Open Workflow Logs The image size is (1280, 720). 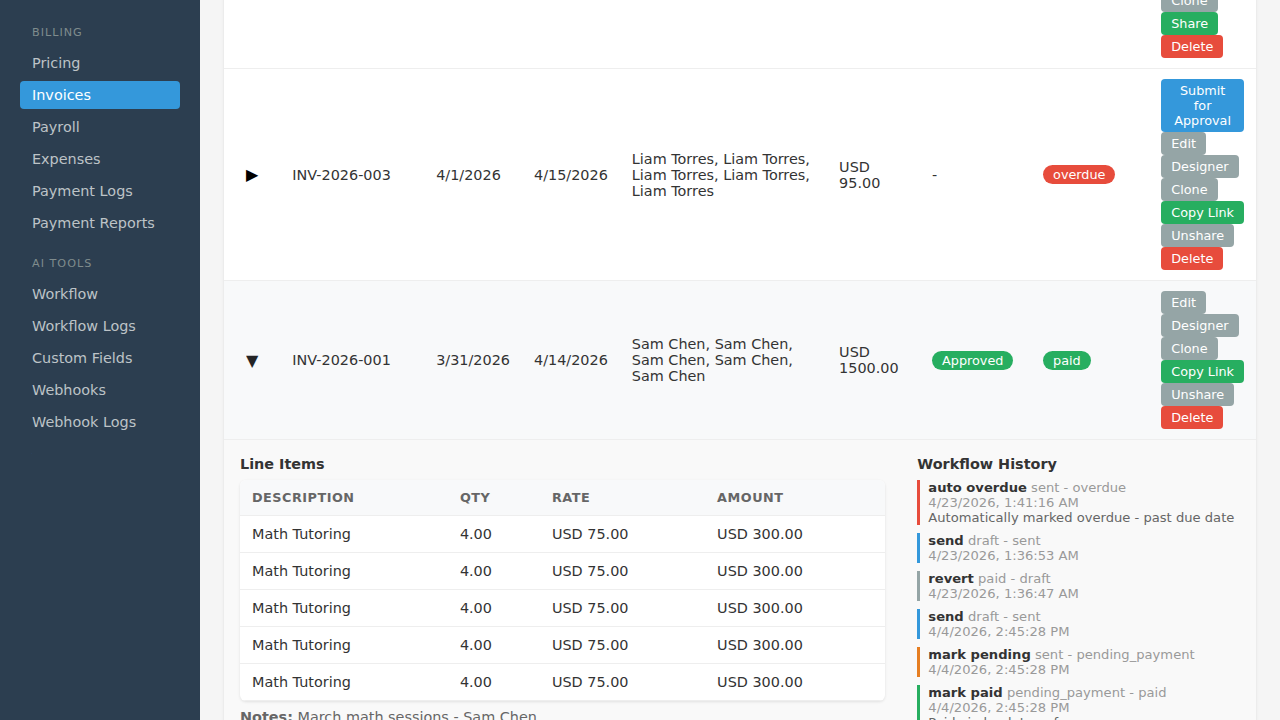click(x=100, y=326)
